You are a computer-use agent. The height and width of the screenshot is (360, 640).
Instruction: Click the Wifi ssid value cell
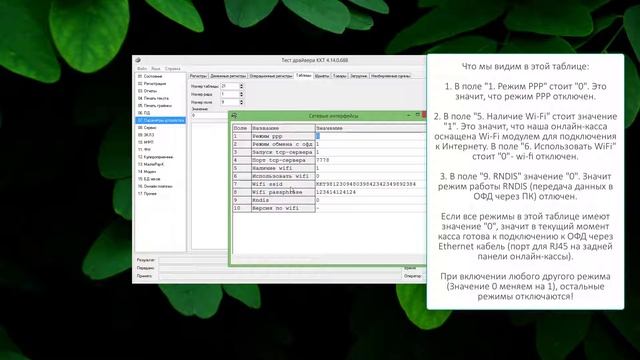(371, 184)
